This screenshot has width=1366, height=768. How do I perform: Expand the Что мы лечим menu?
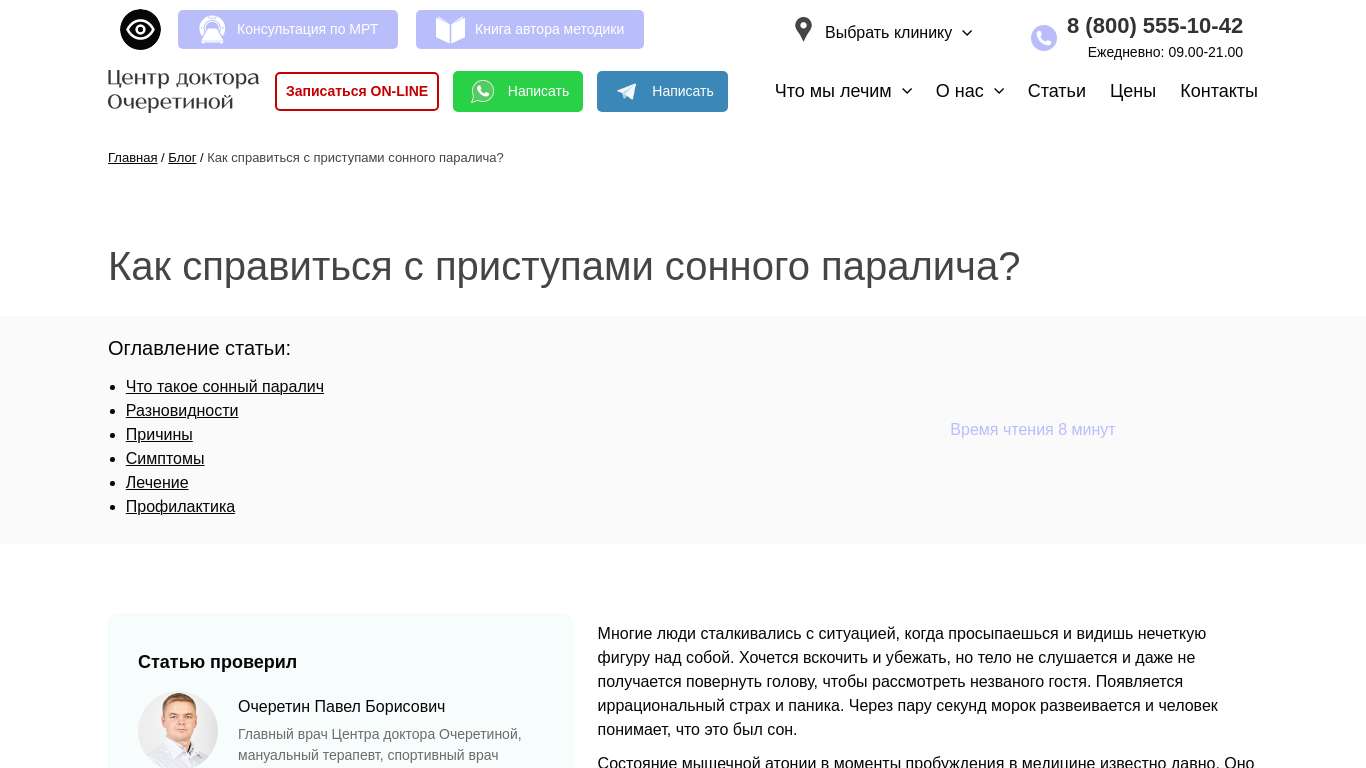[843, 91]
